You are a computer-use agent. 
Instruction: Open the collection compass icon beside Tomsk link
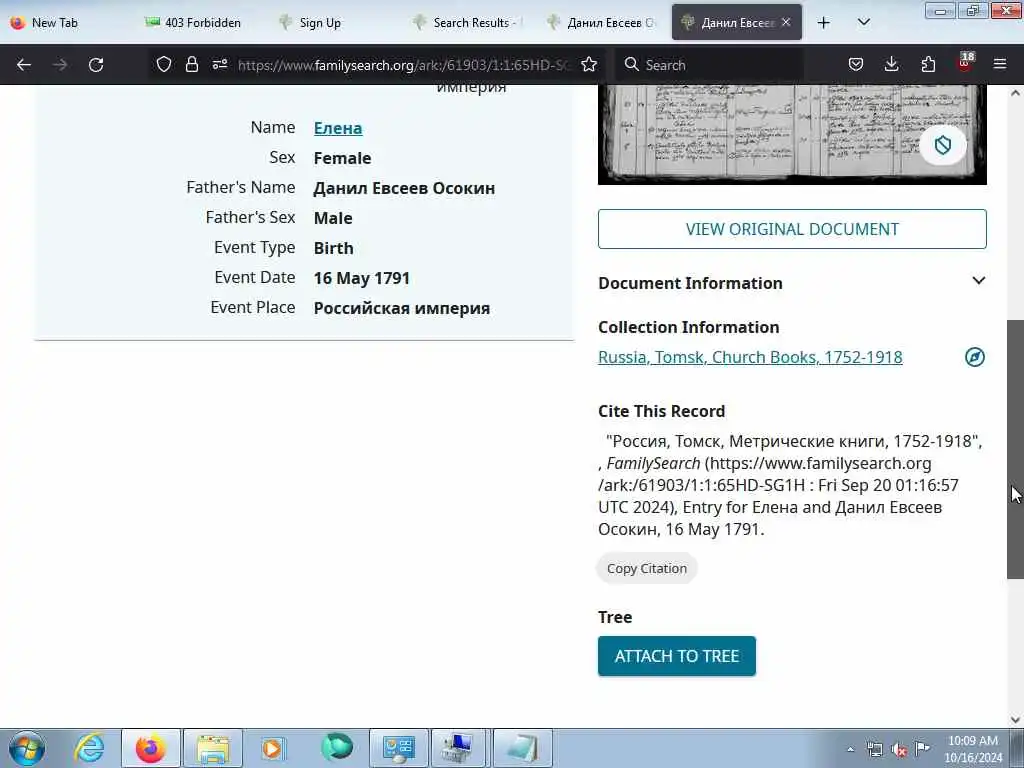tap(974, 357)
